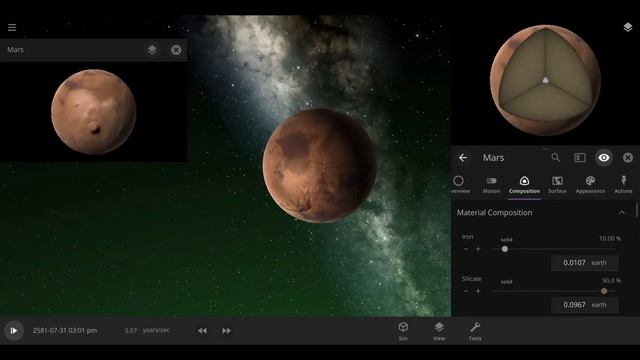Click the Silicate 90.0 % value
Image resolution: width=640 pixels, height=360 pixels.
pyautogui.click(x=611, y=280)
